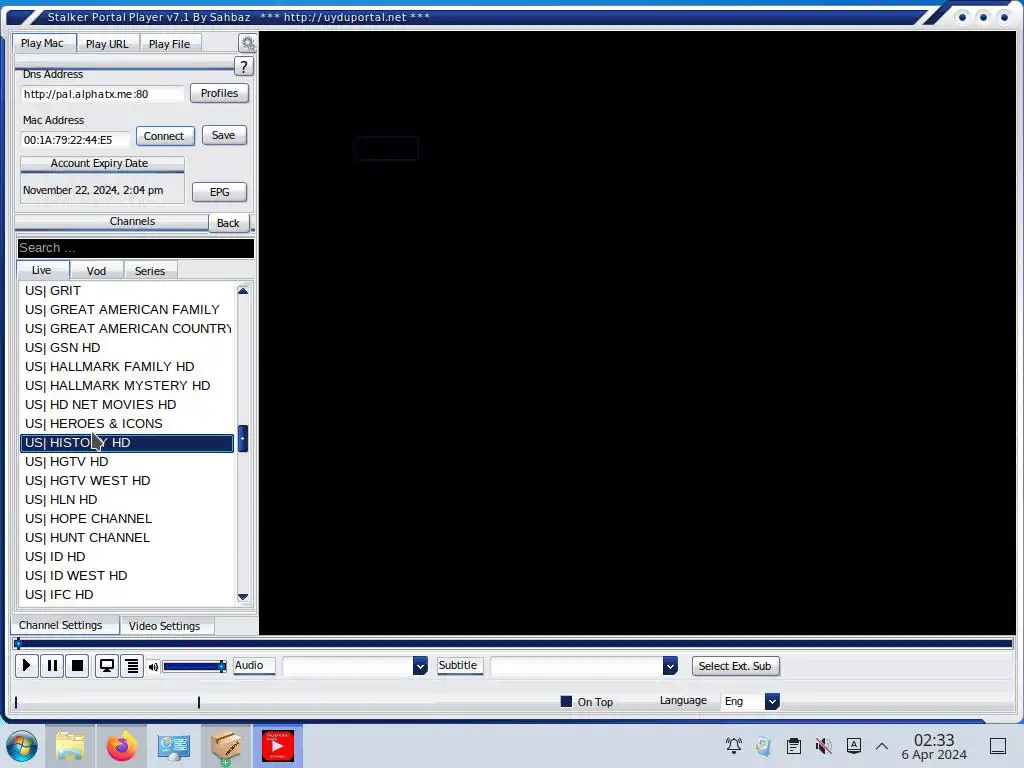Select channel US| GSN HD
This screenshot has height=768, width=1024.
pos(127,347)
